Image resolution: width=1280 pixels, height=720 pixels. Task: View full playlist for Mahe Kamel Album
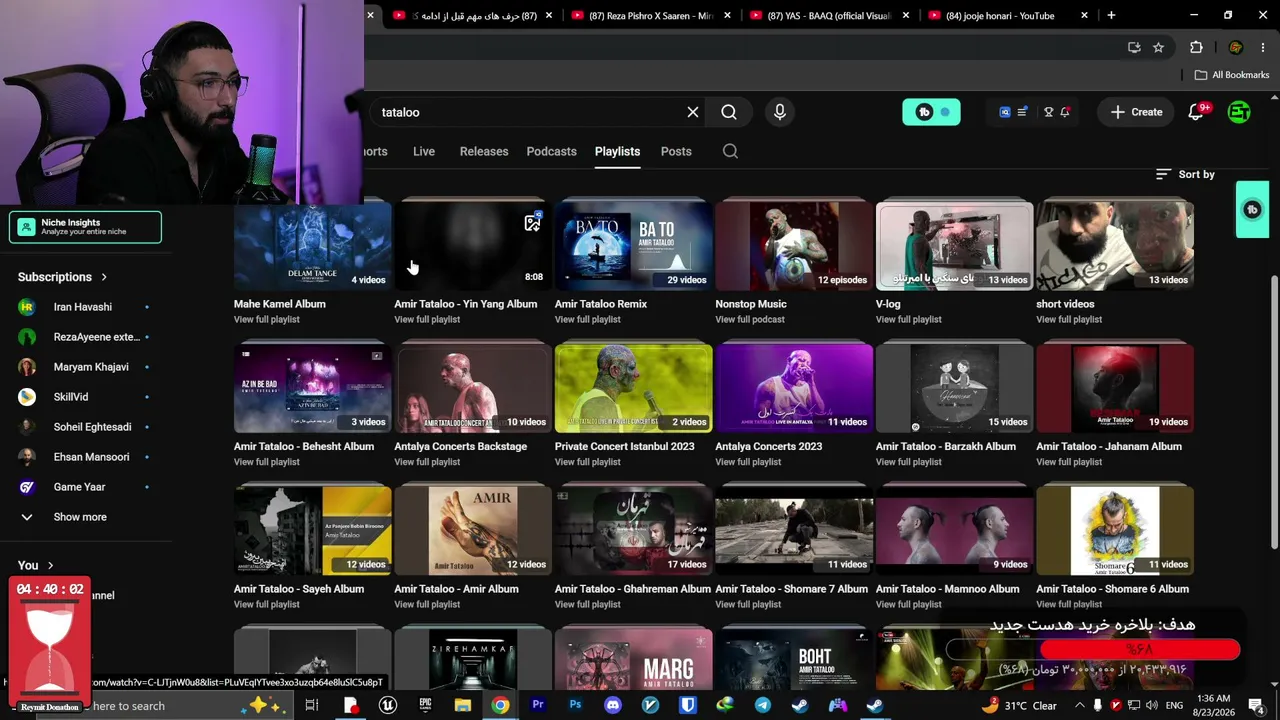pos(266,319)
